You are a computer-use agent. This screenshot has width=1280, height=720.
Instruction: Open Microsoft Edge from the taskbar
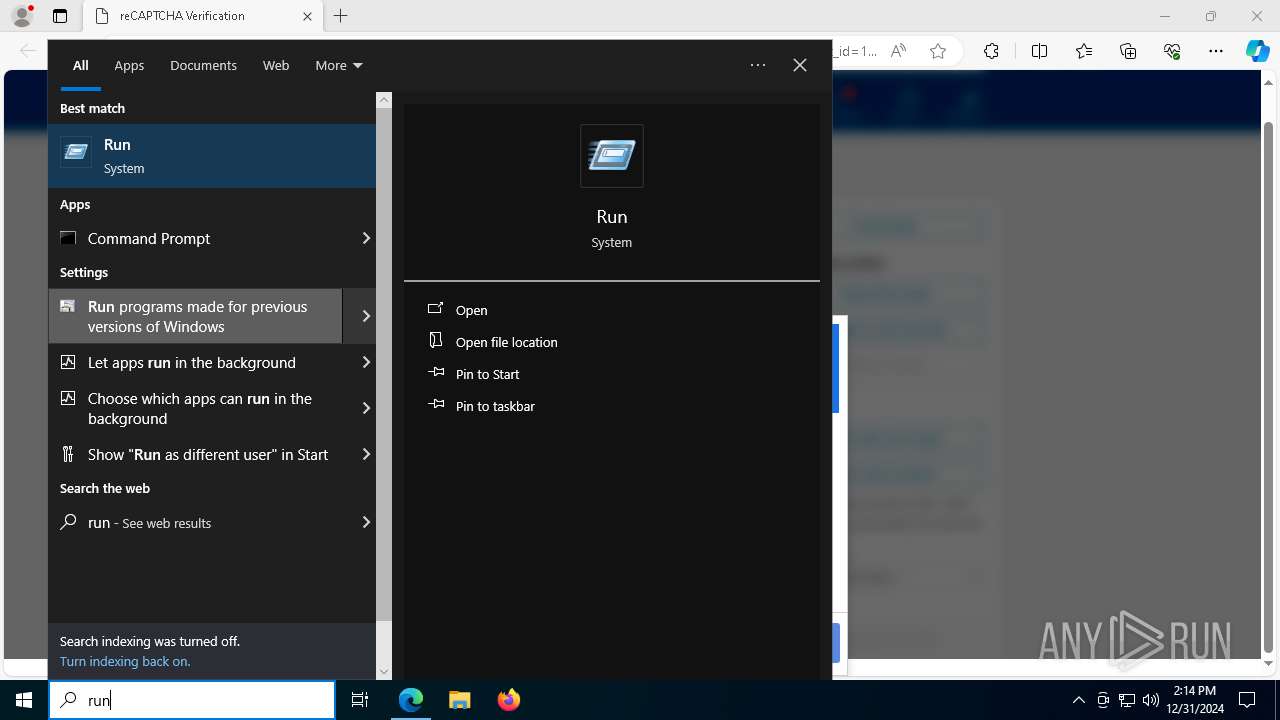[411, 700]
